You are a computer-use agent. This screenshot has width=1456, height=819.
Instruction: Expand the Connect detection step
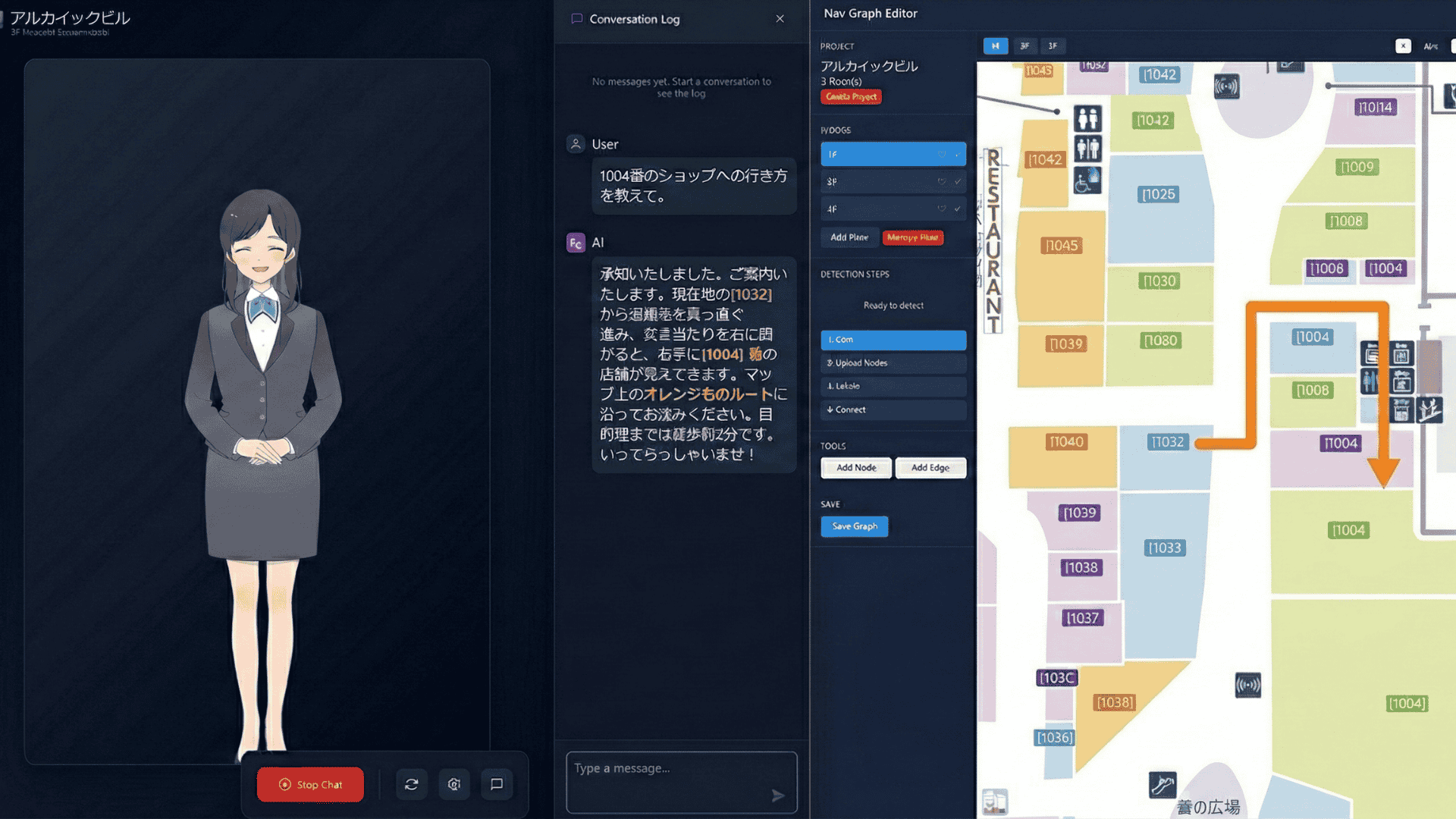click(x=893, y=409)
